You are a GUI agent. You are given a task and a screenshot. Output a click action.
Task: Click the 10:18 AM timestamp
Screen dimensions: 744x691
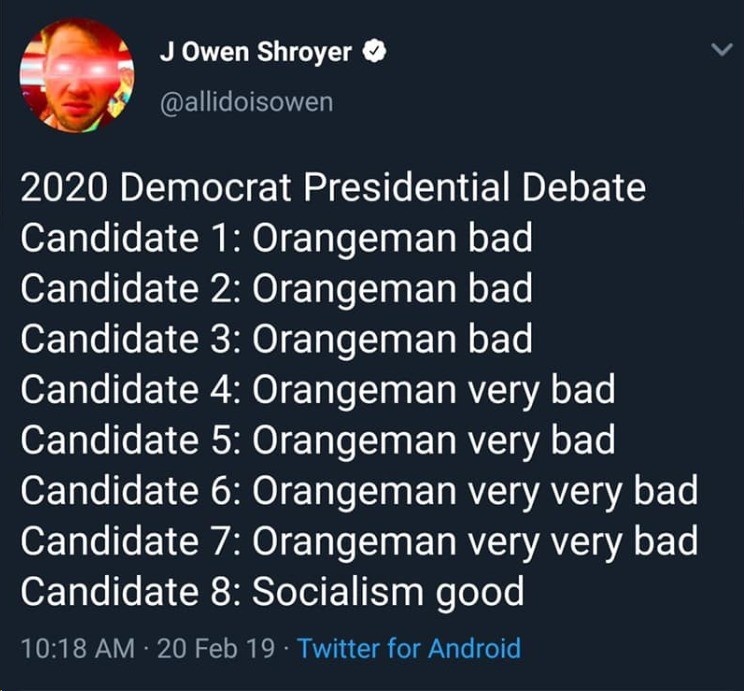point(78,648)
